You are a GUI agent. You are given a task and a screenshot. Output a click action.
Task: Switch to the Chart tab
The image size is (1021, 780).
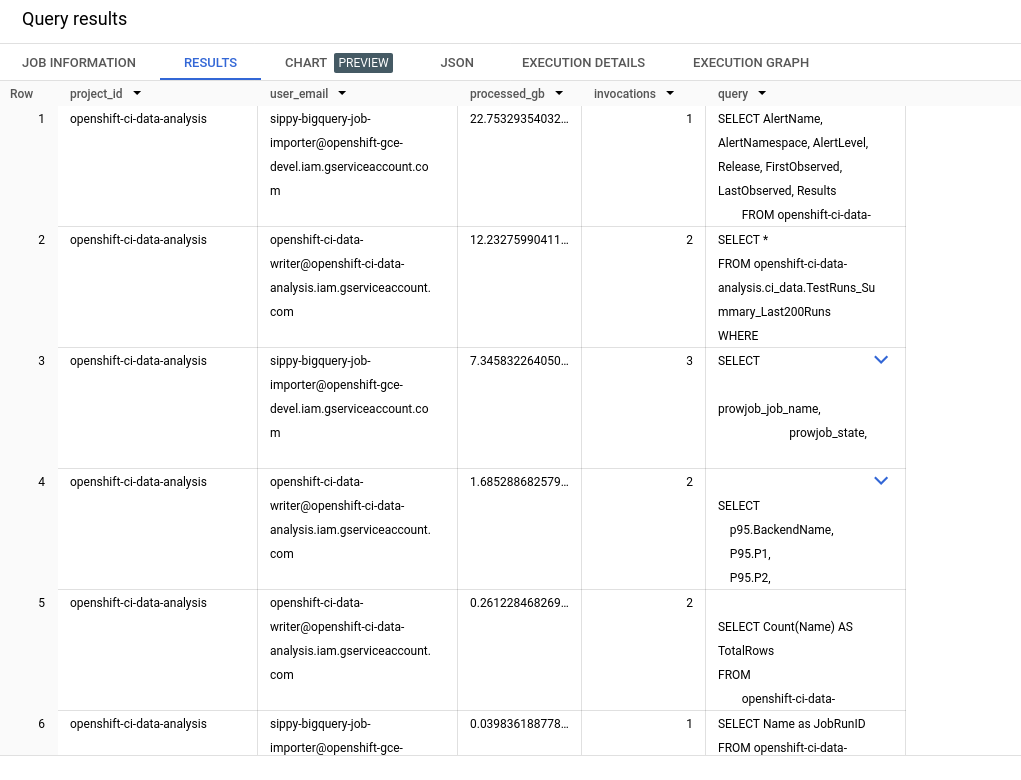pyautogui.click(x=305, y=63)
